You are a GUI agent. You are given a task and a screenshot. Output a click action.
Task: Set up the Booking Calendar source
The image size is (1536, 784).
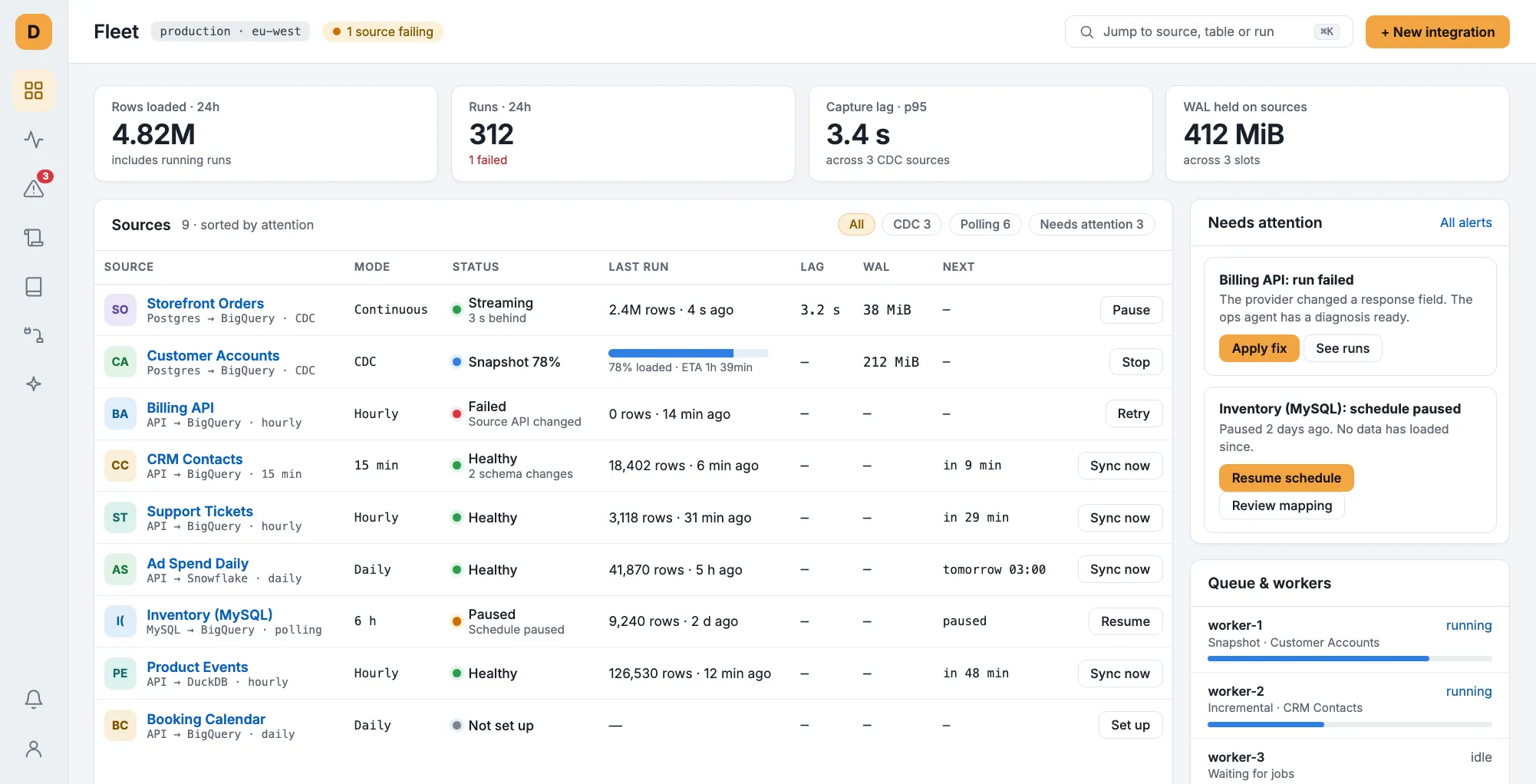pos(1130,725)
